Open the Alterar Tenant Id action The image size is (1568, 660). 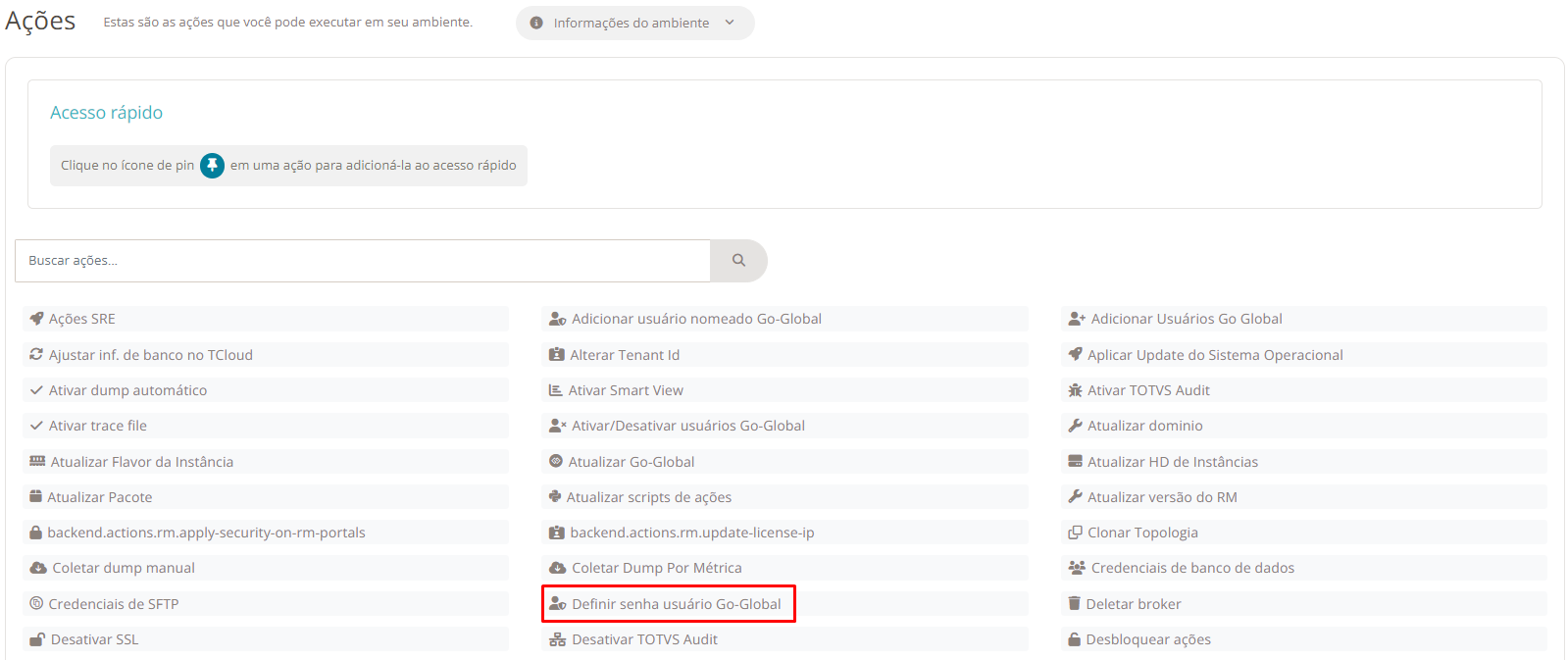click(x=784, y=354)
